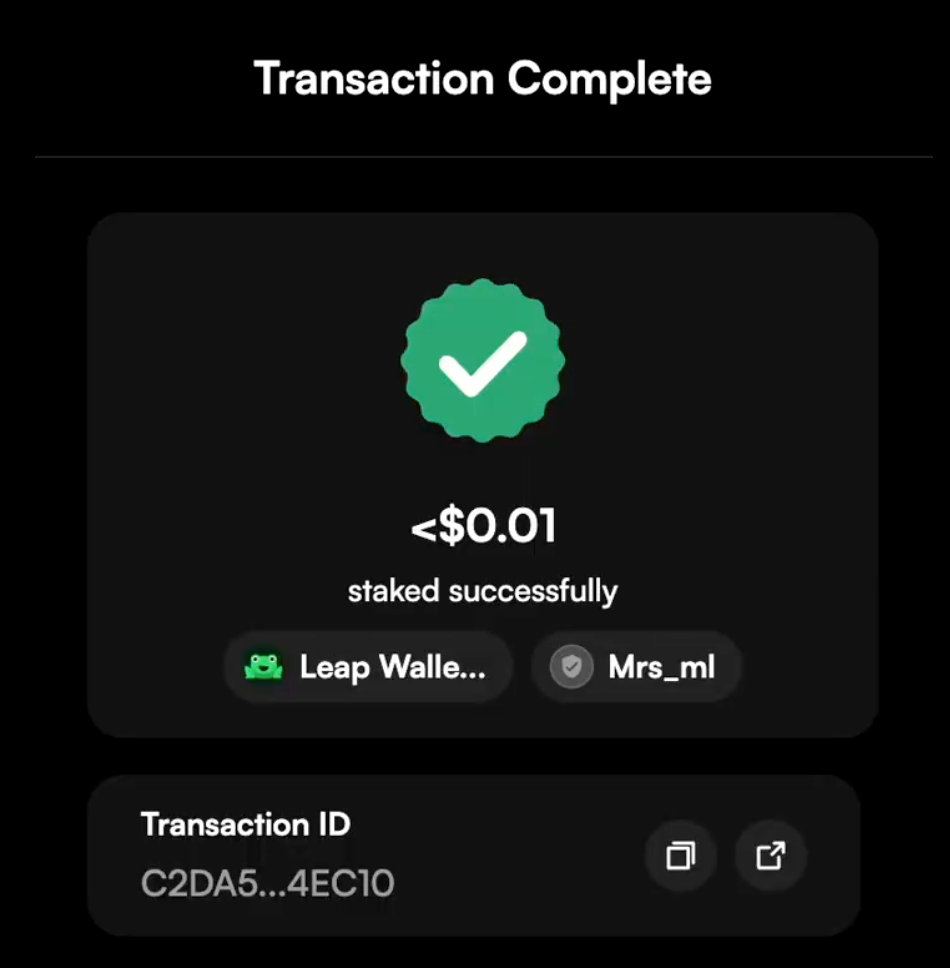Click the verified shield icon next to Mrs_ml
This screenshot has width=950, height=968.
[x=571, y=666]
